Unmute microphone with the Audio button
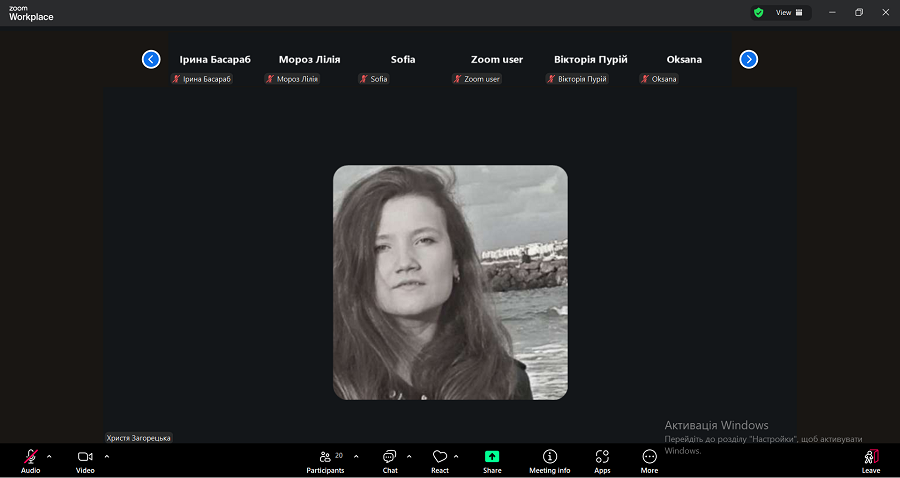The width and height of the screenshot is (900, 478). [x=30, y=461]
